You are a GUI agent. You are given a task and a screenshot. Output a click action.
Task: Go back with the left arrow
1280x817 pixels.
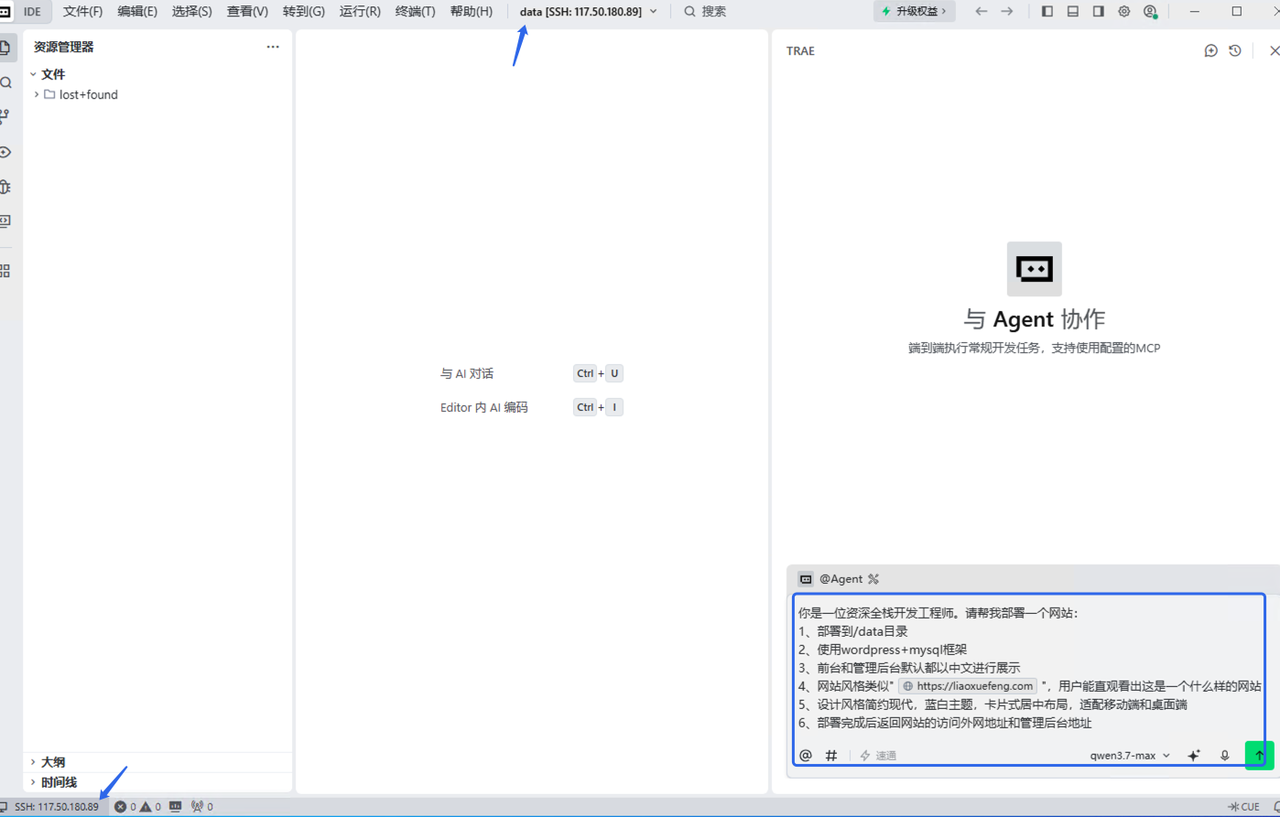pos(981,11)
